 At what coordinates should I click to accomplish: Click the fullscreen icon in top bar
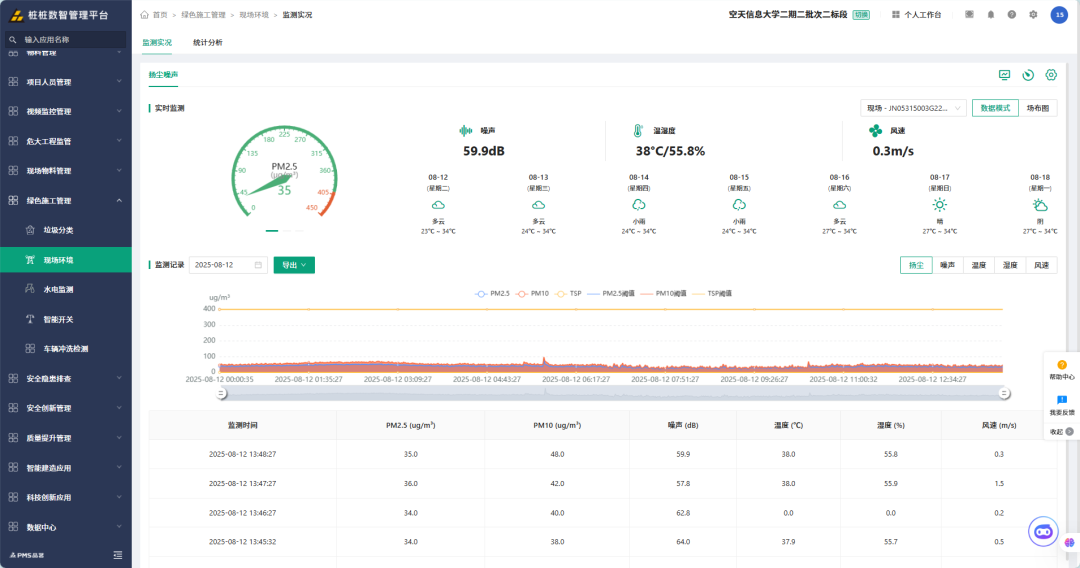tap(969, 14)
